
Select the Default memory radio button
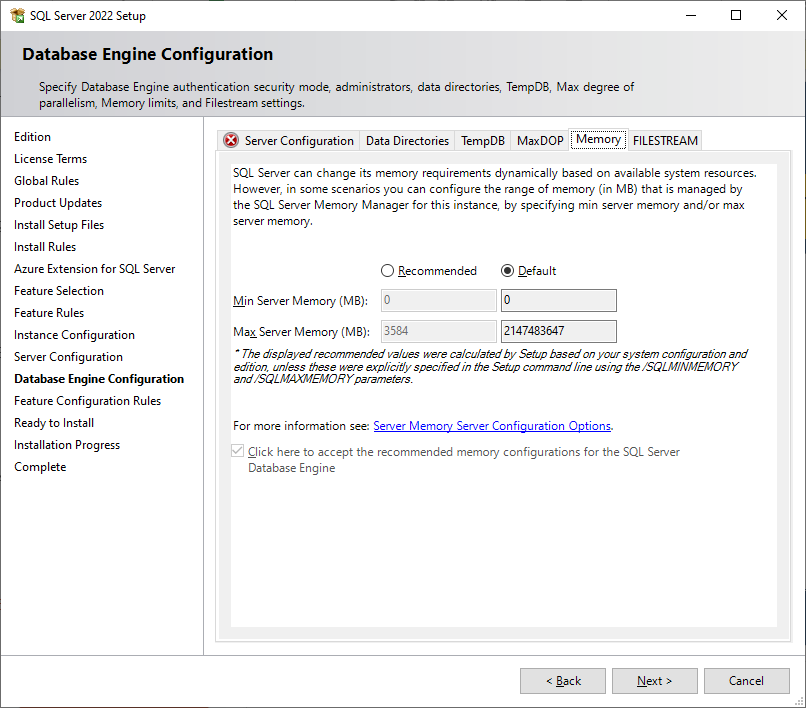(x=508, y=271)
